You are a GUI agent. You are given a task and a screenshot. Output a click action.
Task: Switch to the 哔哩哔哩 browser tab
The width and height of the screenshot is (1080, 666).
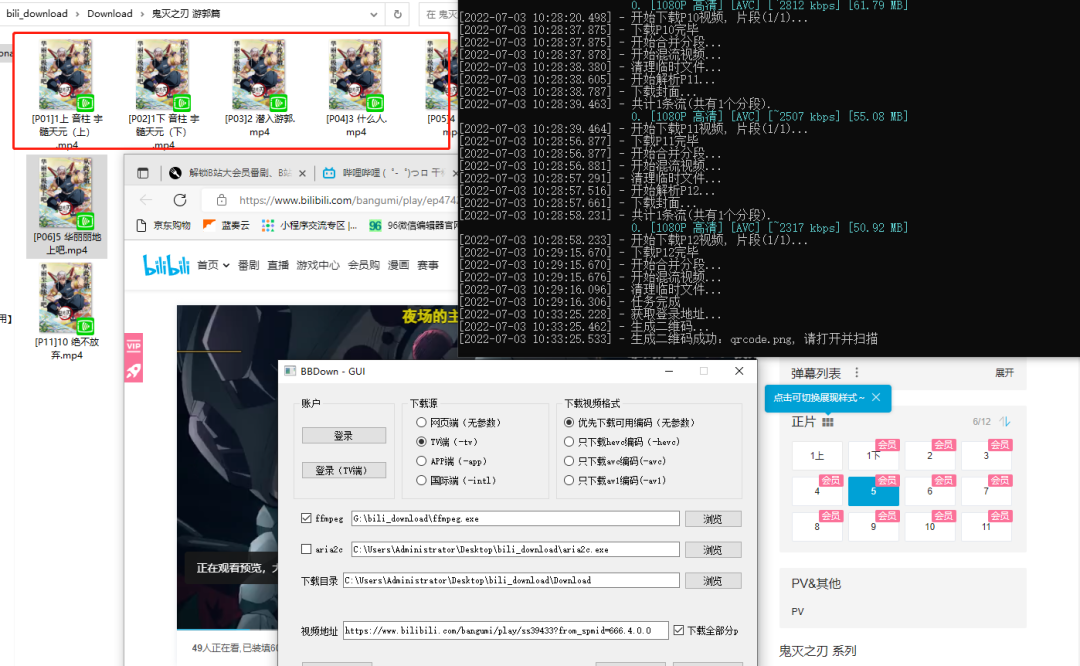[386, 173]
